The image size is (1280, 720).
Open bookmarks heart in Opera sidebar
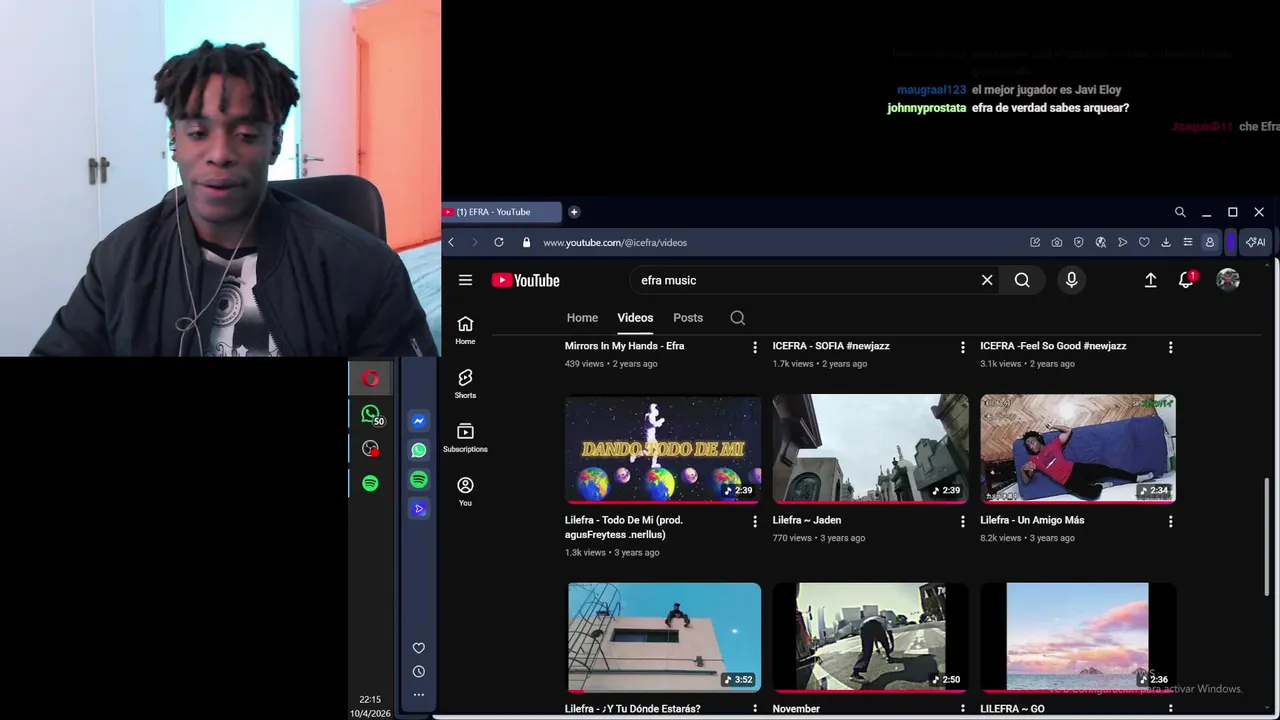tap(419, 648)
